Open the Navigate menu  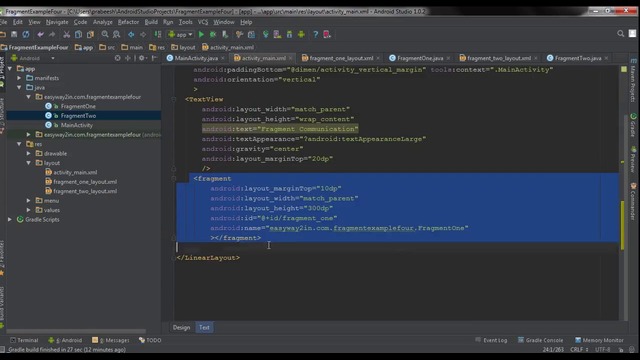pyautogui.click(x=57, y=22)
